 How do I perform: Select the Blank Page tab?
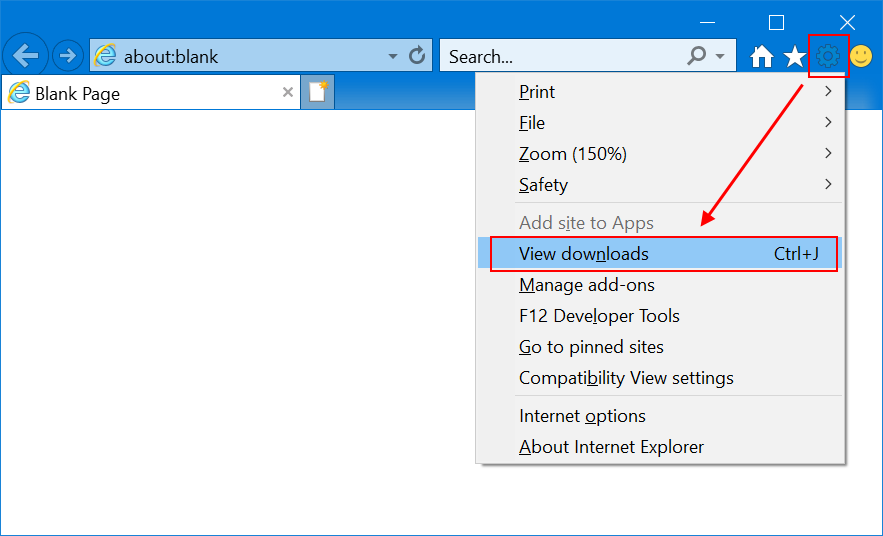coord(150,92)
